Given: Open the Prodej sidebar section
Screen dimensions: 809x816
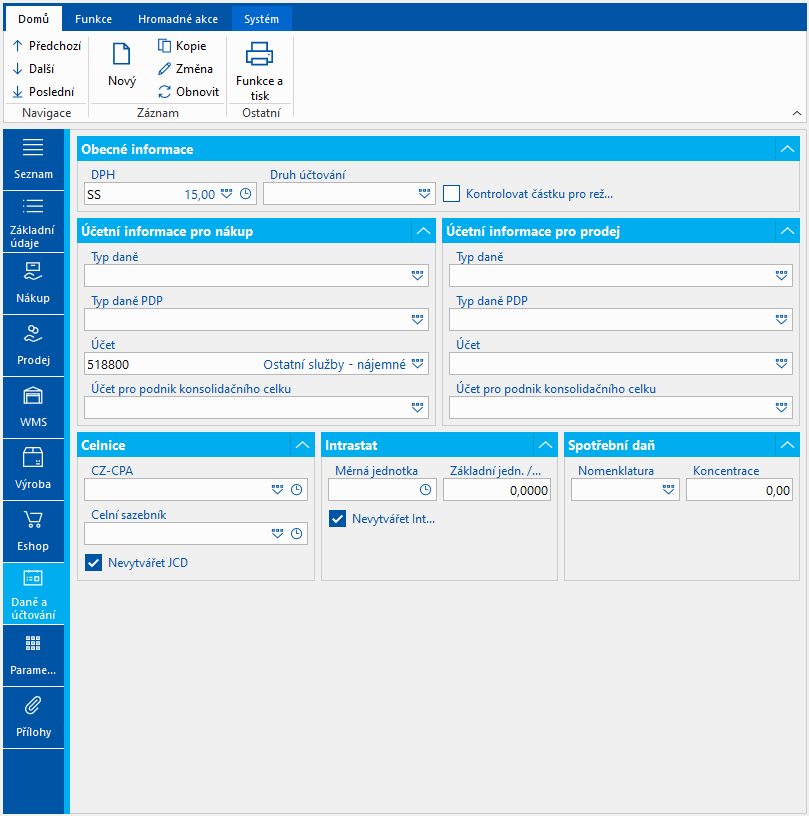Looking at the screenshot, I should point(33,346).
